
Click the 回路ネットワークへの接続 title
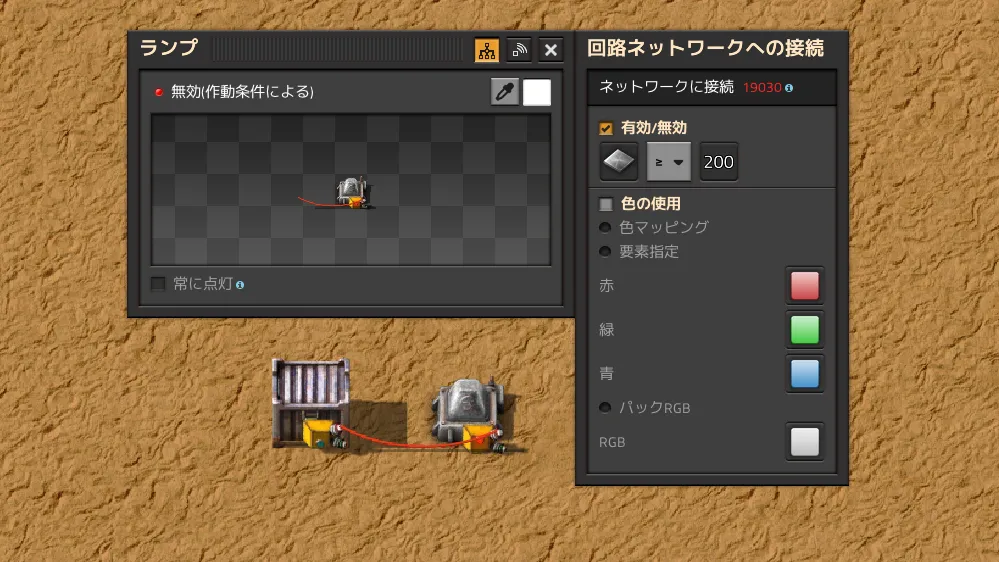[x=705, y=48]
